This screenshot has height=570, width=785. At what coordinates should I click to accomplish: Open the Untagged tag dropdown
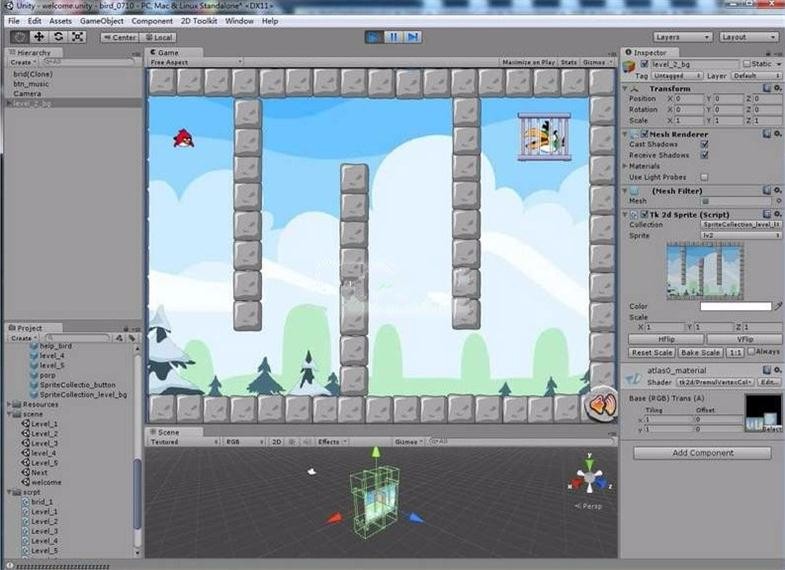click(676, 76)
